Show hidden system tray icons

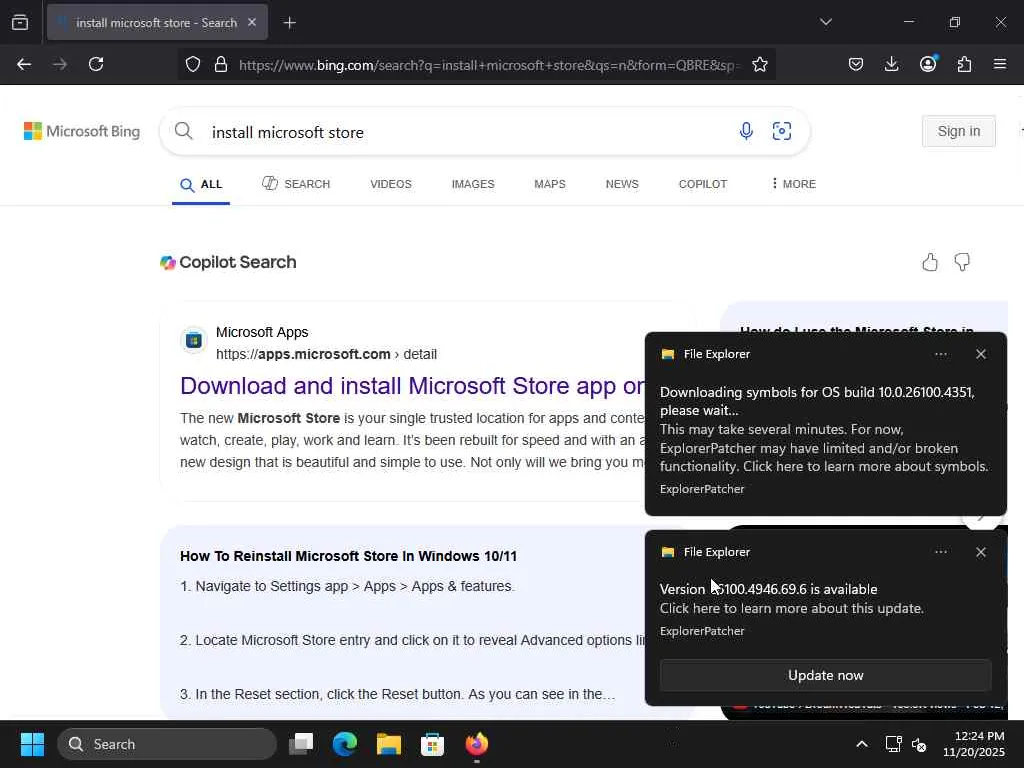pyautogui.click(x=862, y=744)
